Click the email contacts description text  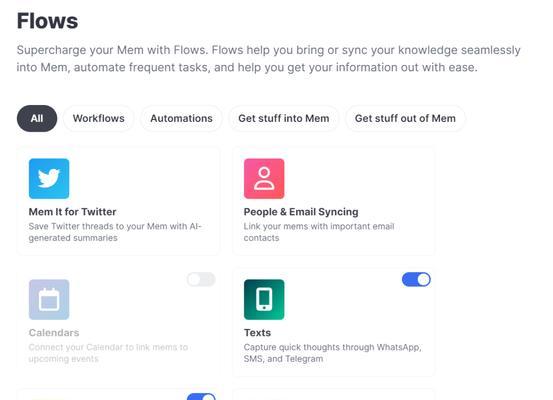click(319, 232)
